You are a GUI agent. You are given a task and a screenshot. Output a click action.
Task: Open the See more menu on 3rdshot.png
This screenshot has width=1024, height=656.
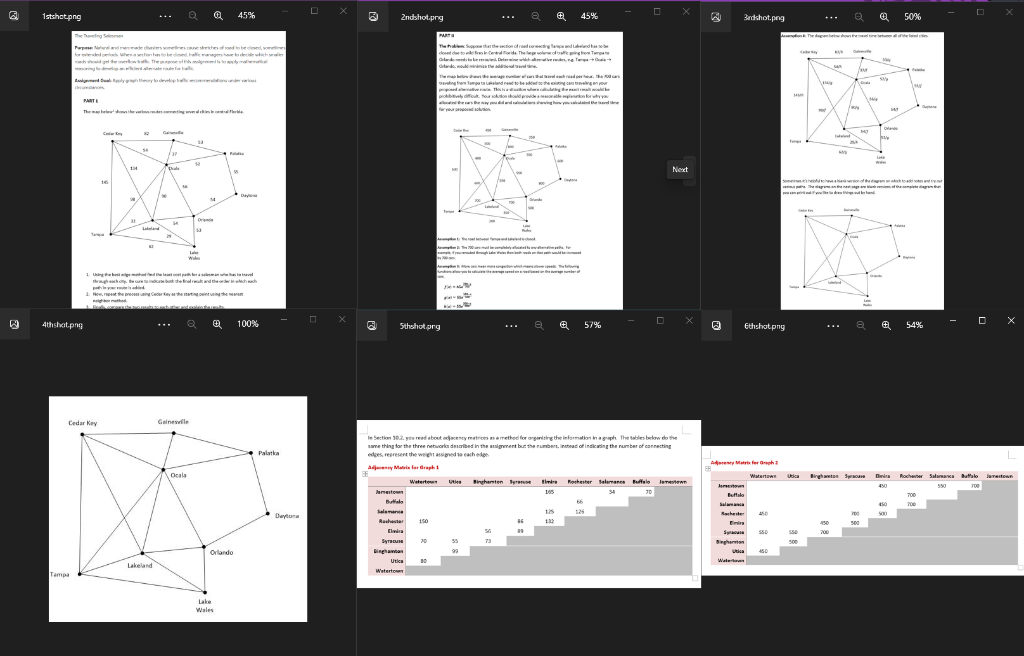click(x=830, y=16)
